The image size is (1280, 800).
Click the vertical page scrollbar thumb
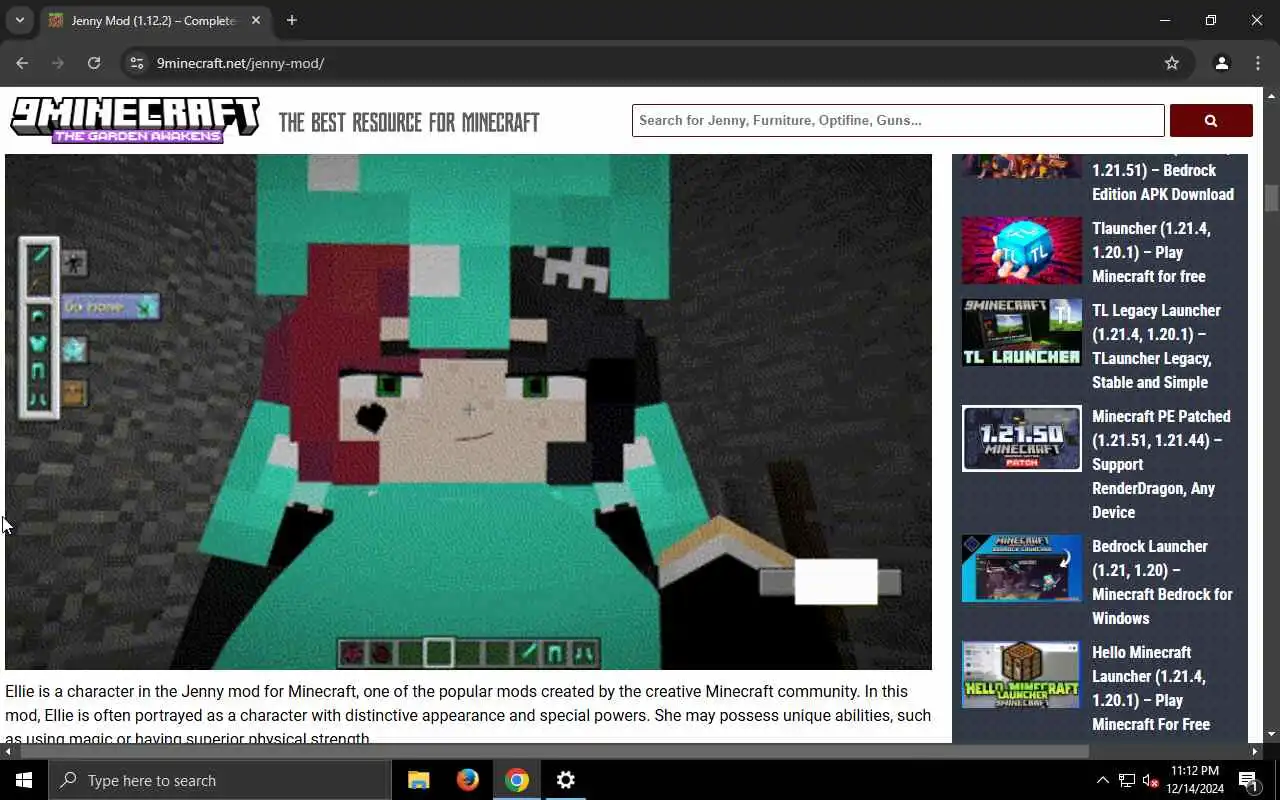pos(1271,198)
